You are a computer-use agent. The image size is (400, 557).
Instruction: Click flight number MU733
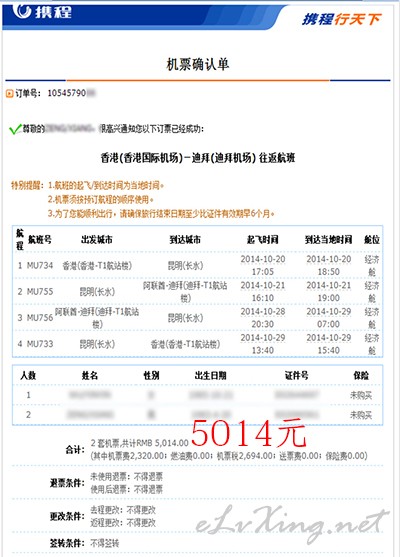point(40,344)
